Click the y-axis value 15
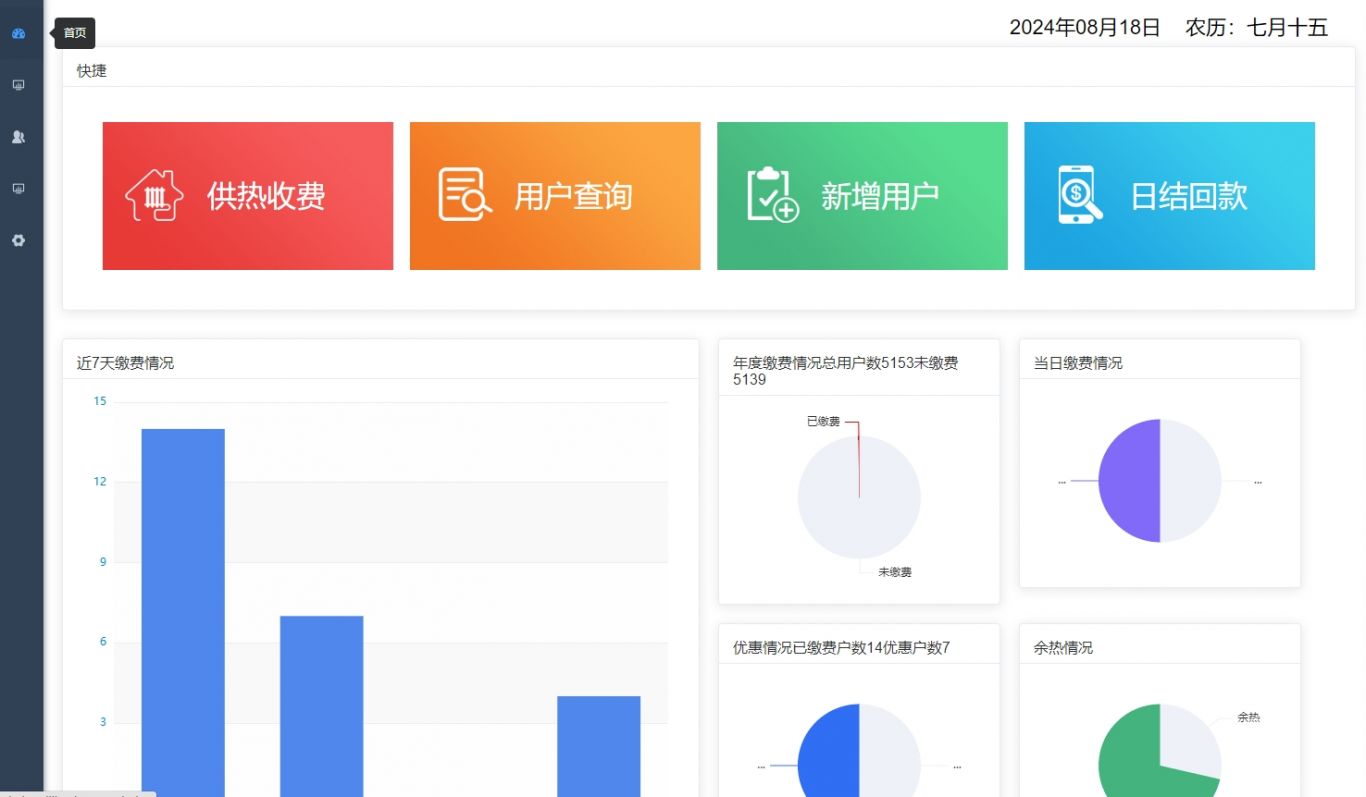 100,401
